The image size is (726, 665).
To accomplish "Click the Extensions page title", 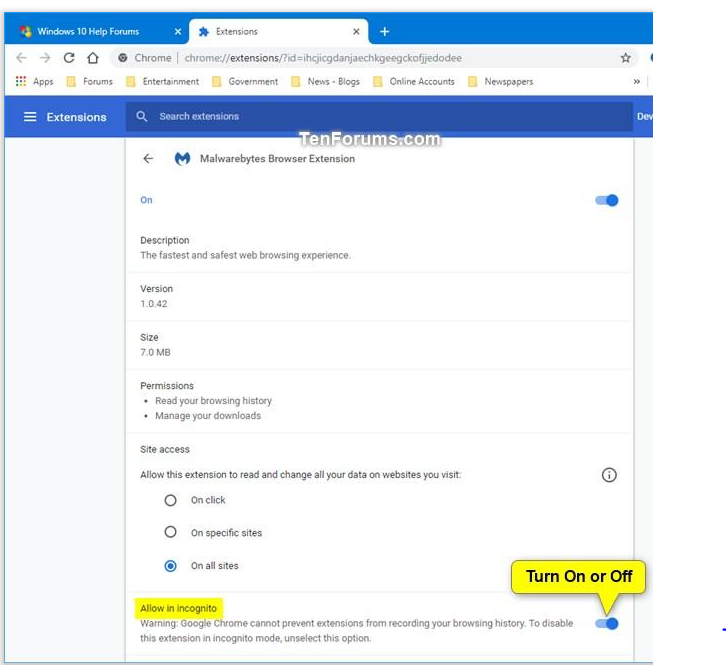I will [x=76, y=117].
